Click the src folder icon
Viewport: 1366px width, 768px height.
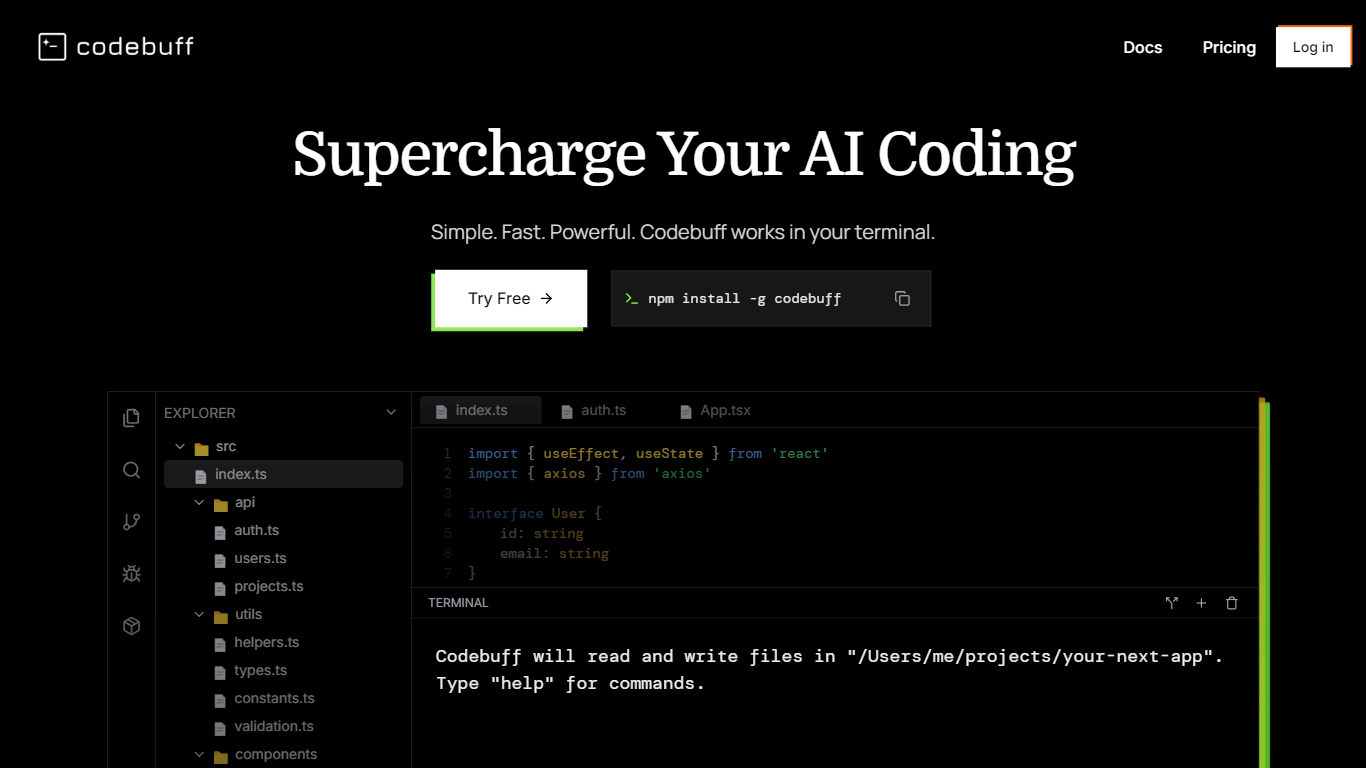(201, 448)
